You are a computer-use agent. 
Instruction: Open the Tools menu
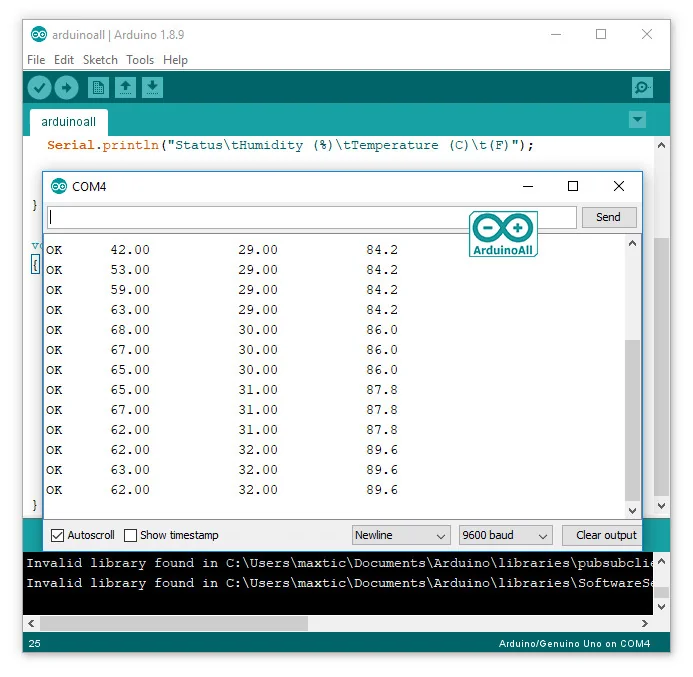click(x=140, y=60)
